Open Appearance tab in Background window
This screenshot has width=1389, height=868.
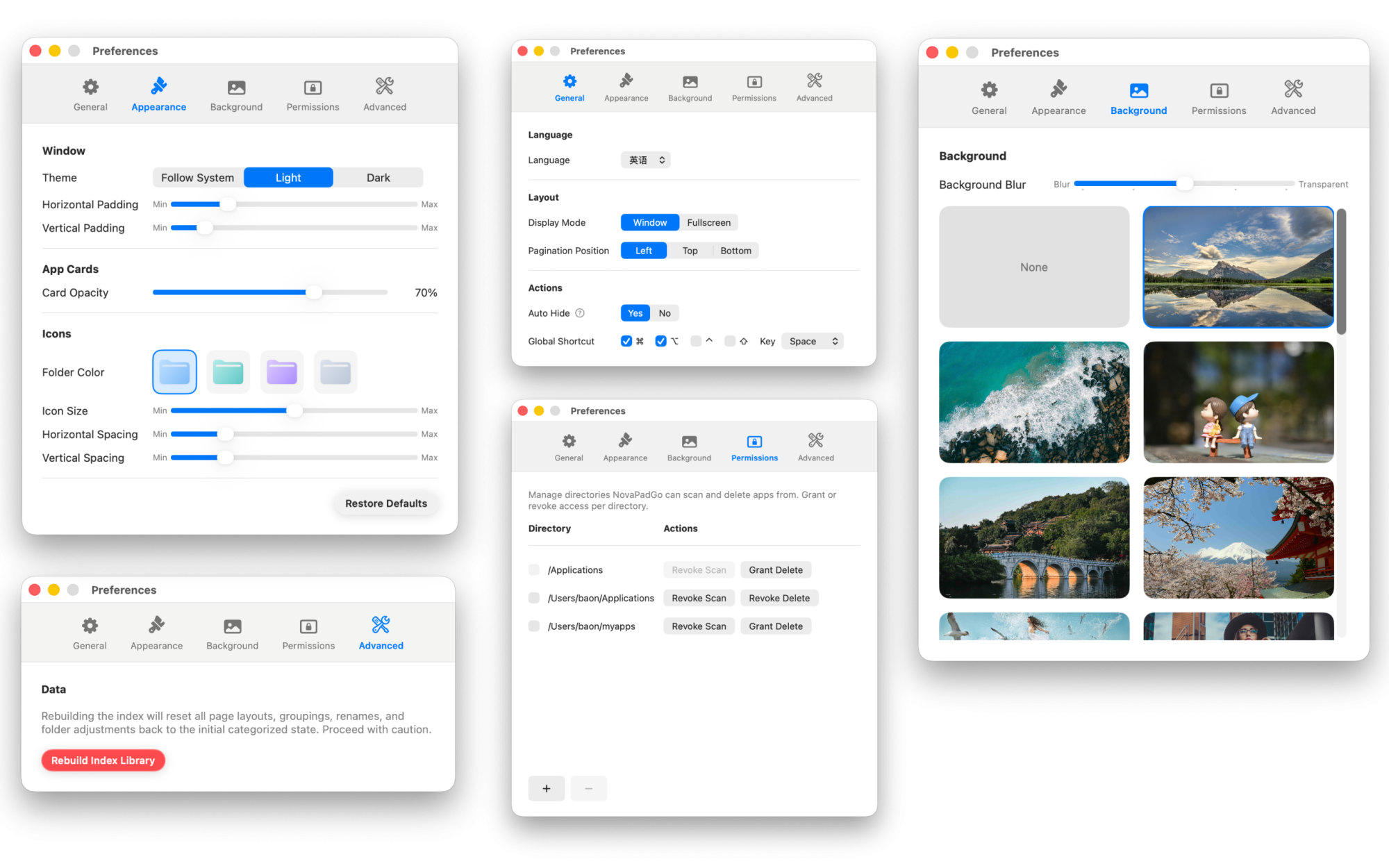pos(1058,97)
